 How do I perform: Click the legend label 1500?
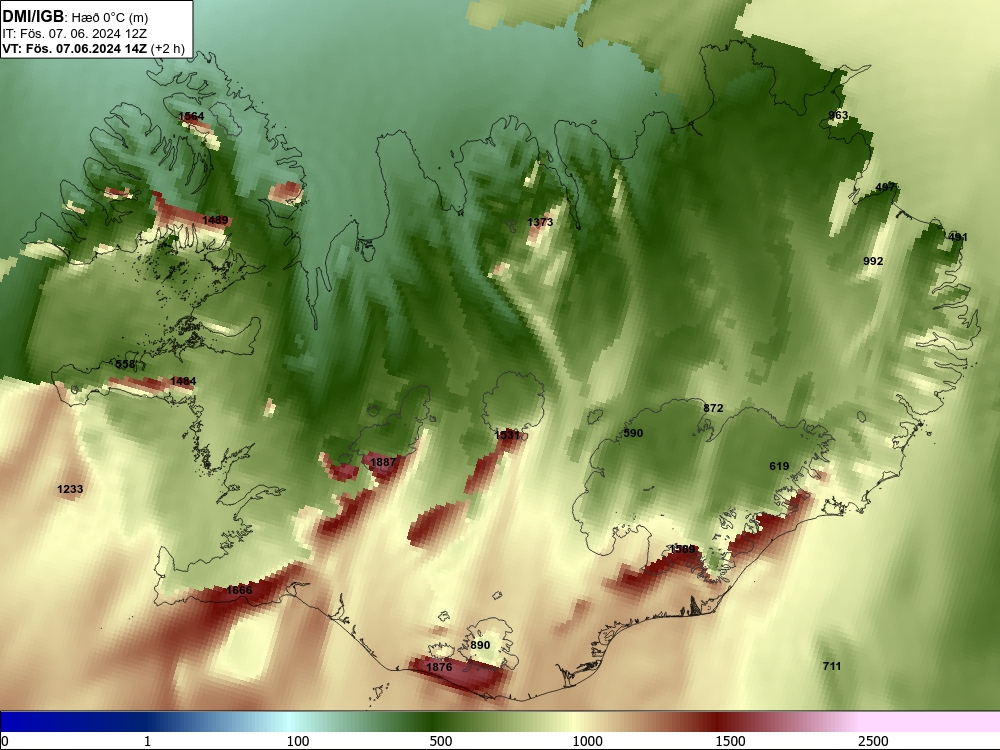click(x=730, y=741)
